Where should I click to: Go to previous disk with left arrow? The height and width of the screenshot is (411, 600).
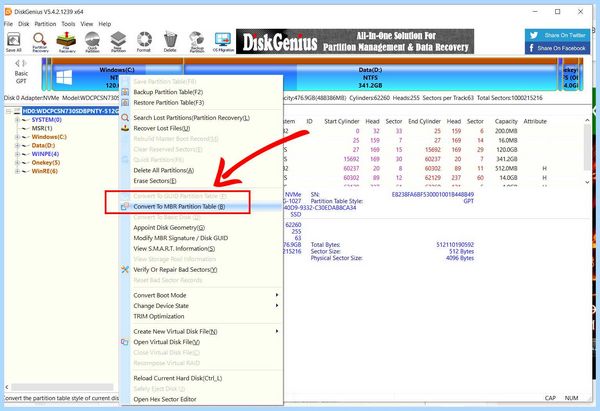[x=17, y=63]
